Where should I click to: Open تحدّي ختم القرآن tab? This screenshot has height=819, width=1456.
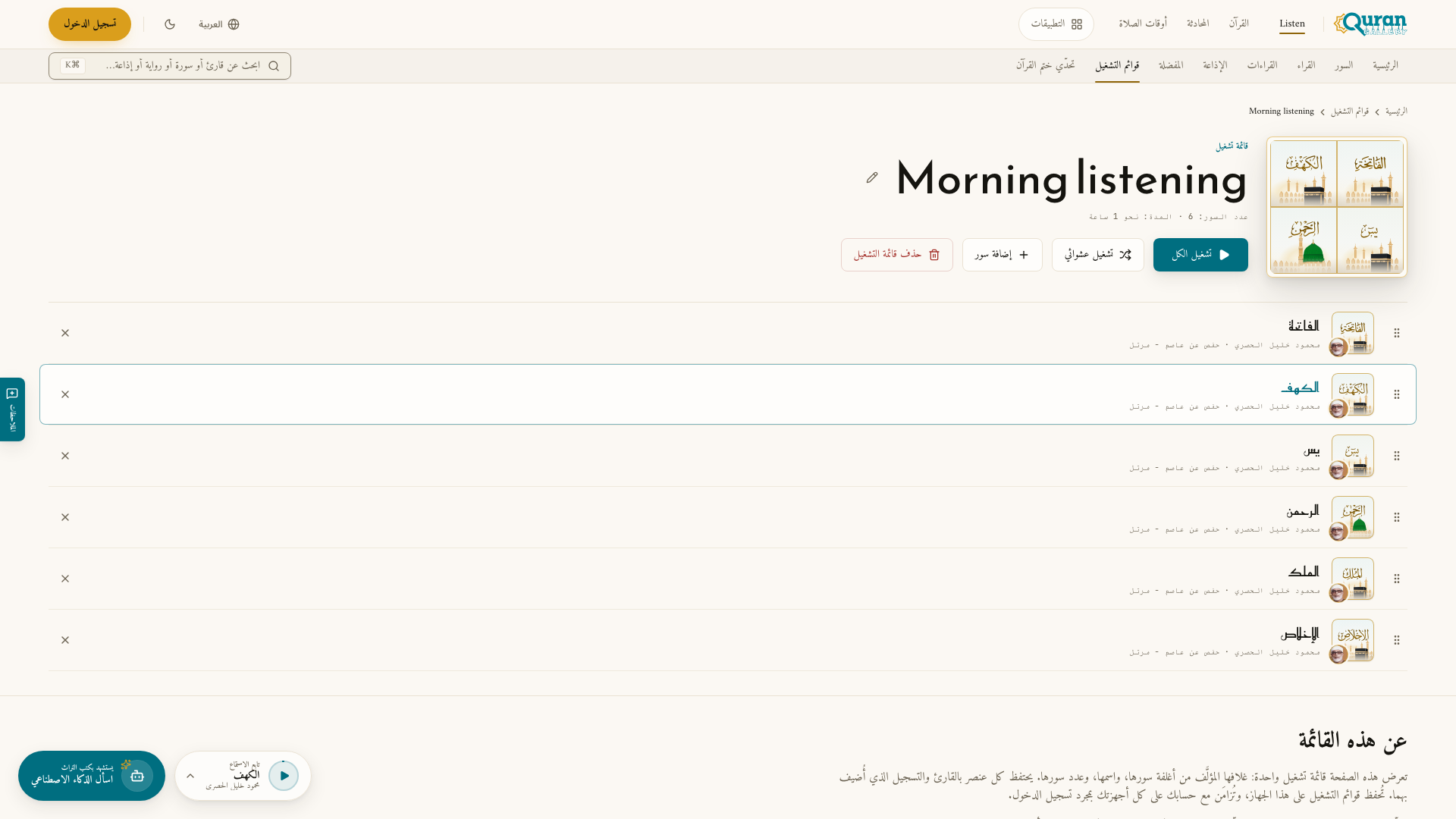(1046, 66)
